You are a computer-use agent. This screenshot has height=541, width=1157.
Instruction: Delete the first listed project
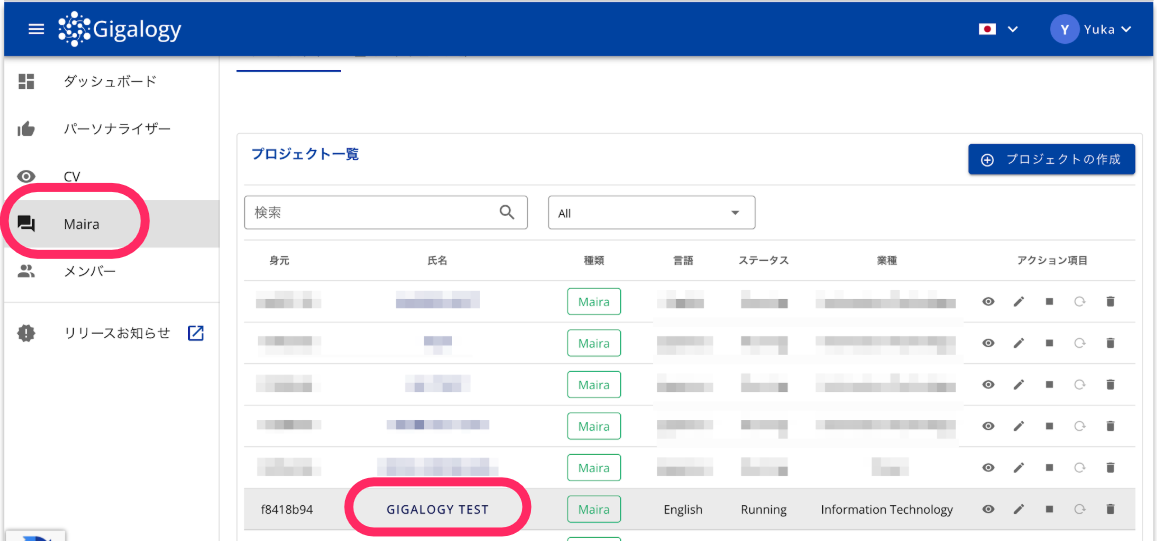pos(1109,301)
